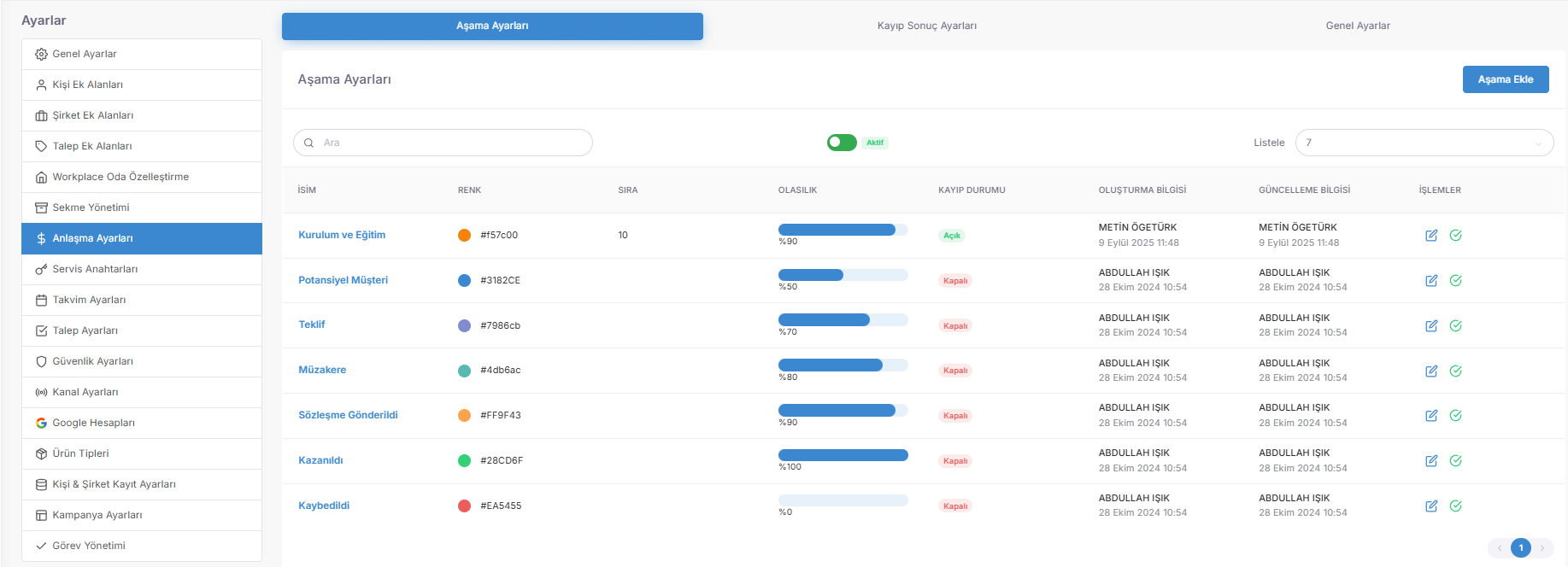Click Kapalı badge in Teklif row
The height and width of the screenshot is (567, 1568).
(955, 325)
